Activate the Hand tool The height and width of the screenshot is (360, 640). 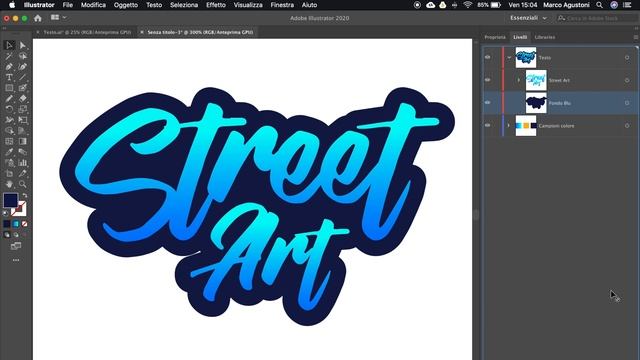tap(9, 184)
